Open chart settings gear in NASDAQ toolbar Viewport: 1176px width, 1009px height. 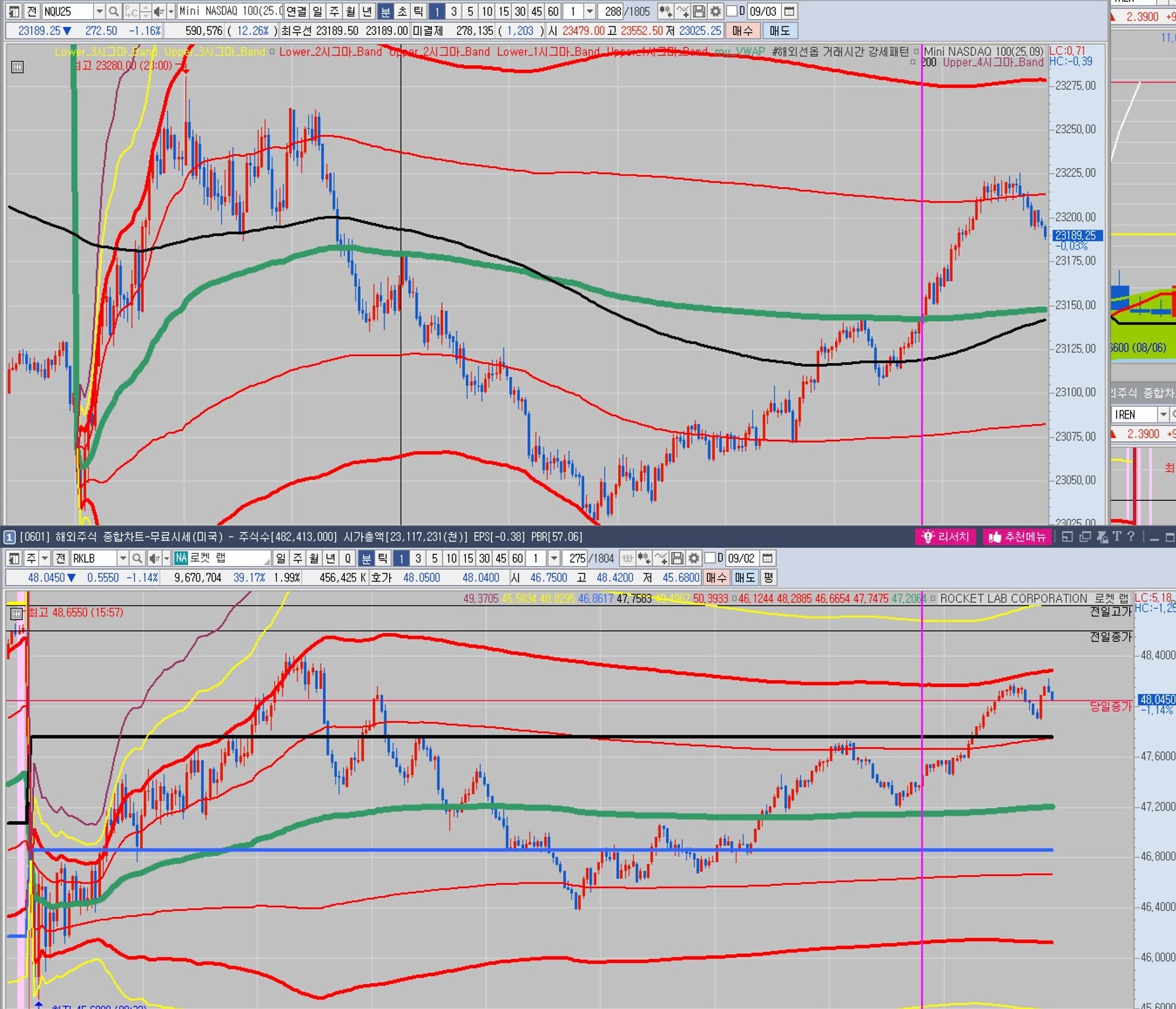715,11
